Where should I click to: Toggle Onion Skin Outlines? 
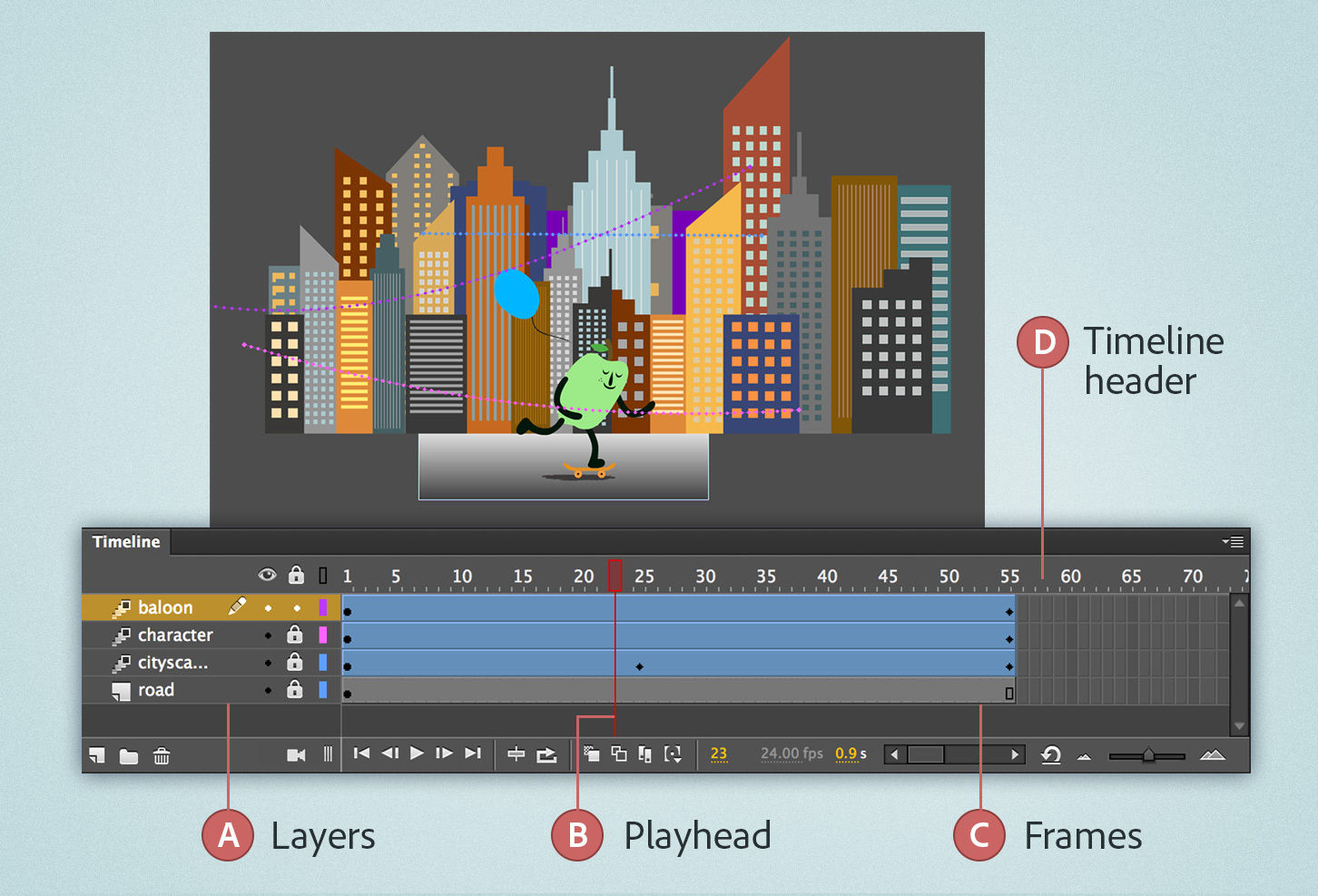[x=620, y=753]
